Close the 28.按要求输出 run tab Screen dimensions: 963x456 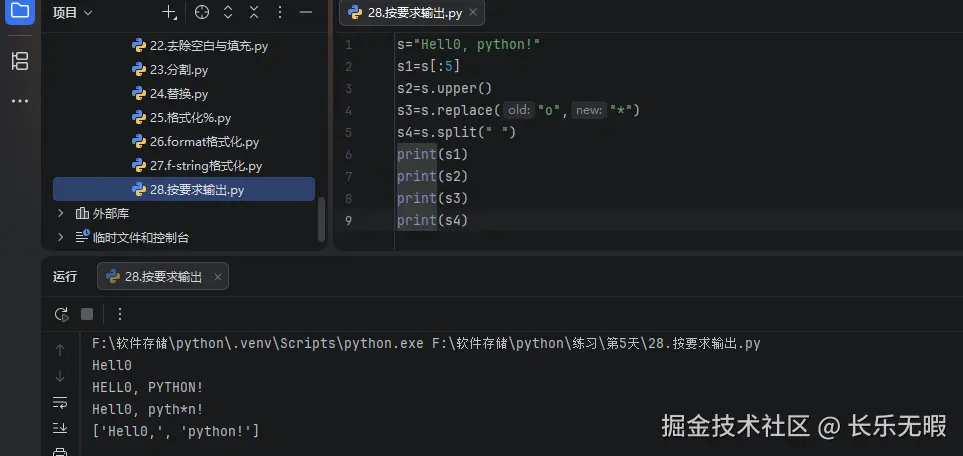coord(217,277)
